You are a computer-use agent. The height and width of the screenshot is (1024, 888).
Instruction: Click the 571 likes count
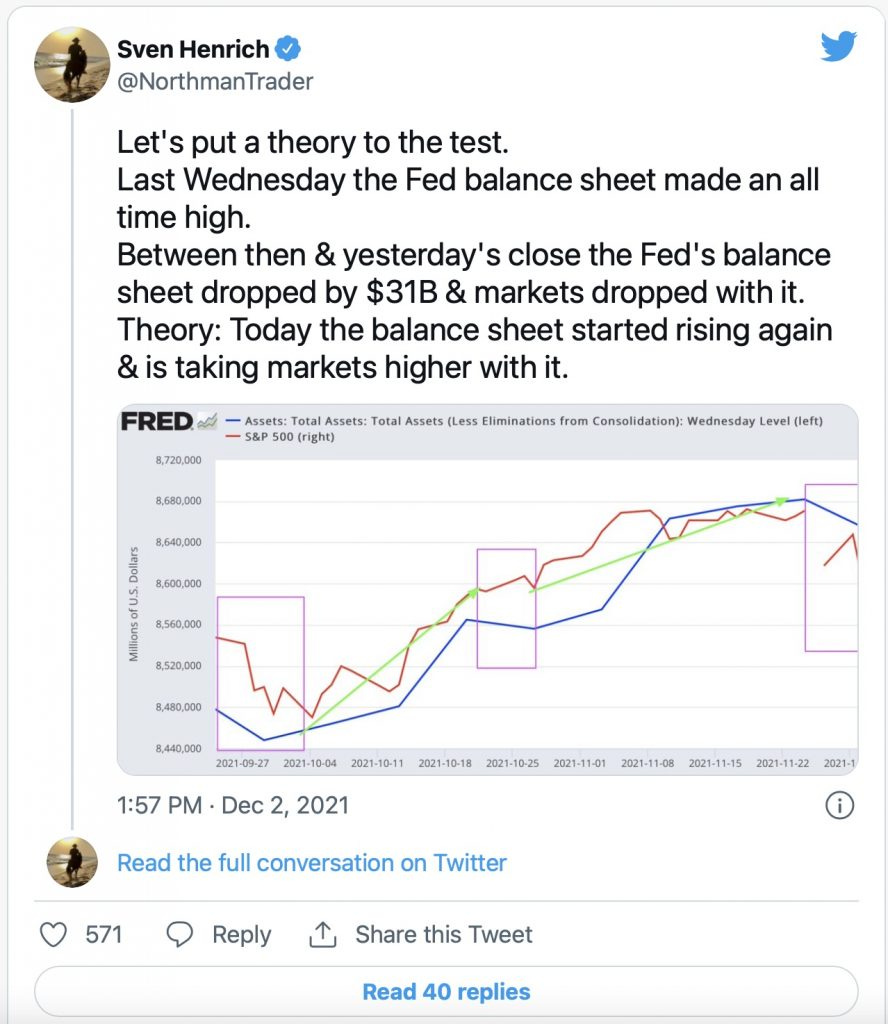[104, 935]
